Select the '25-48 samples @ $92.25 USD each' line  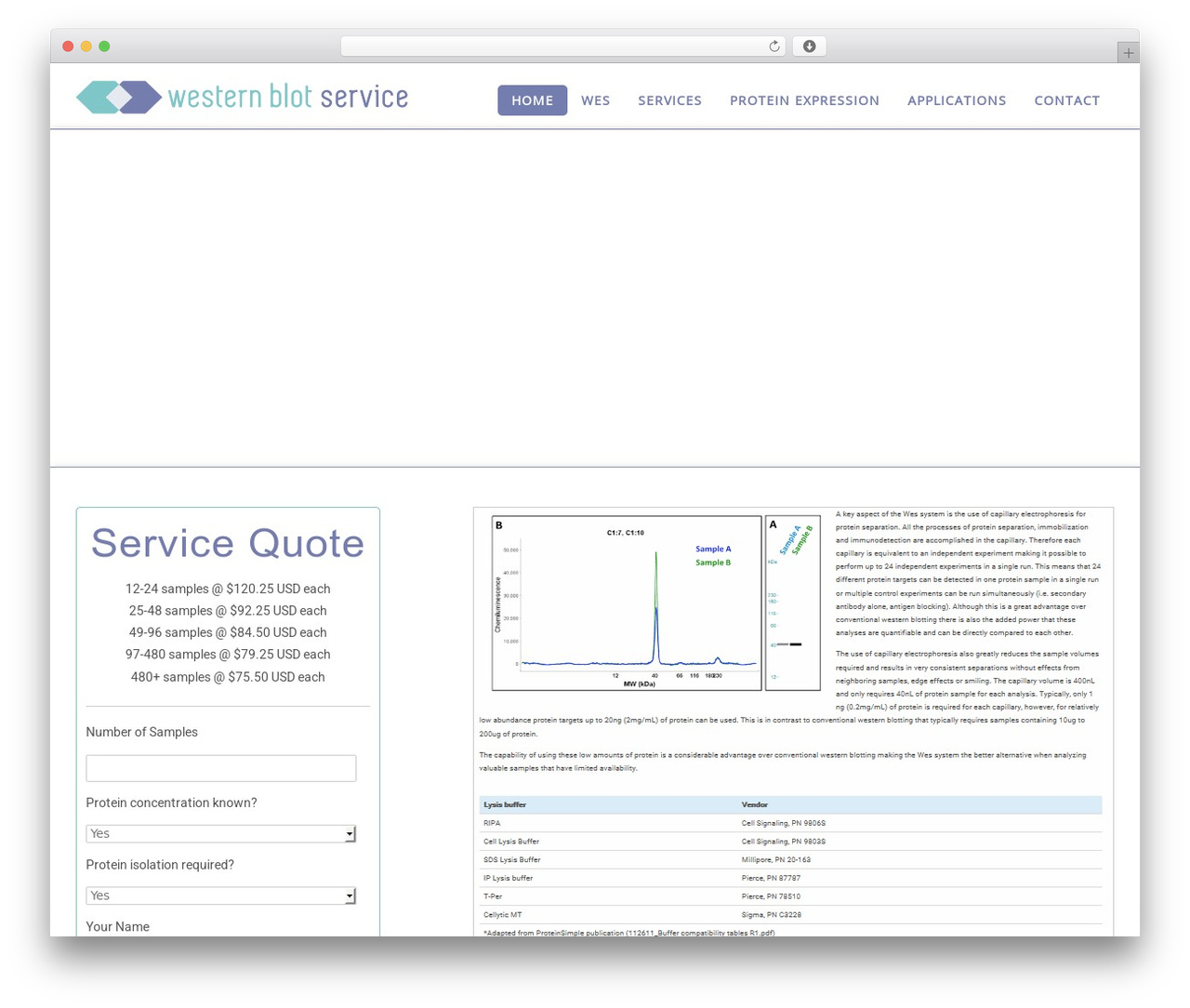[228, 611]
